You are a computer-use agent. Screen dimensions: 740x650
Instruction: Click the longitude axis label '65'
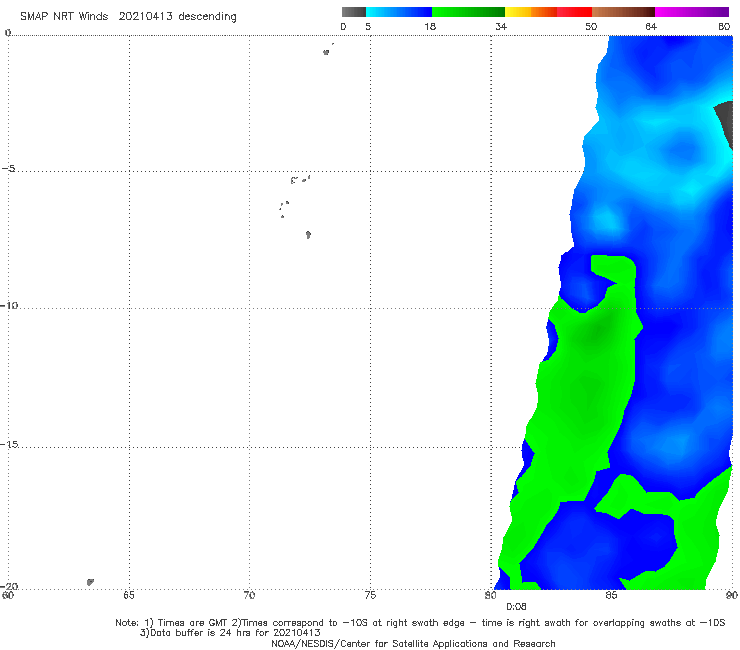click(x=129, y=595)
